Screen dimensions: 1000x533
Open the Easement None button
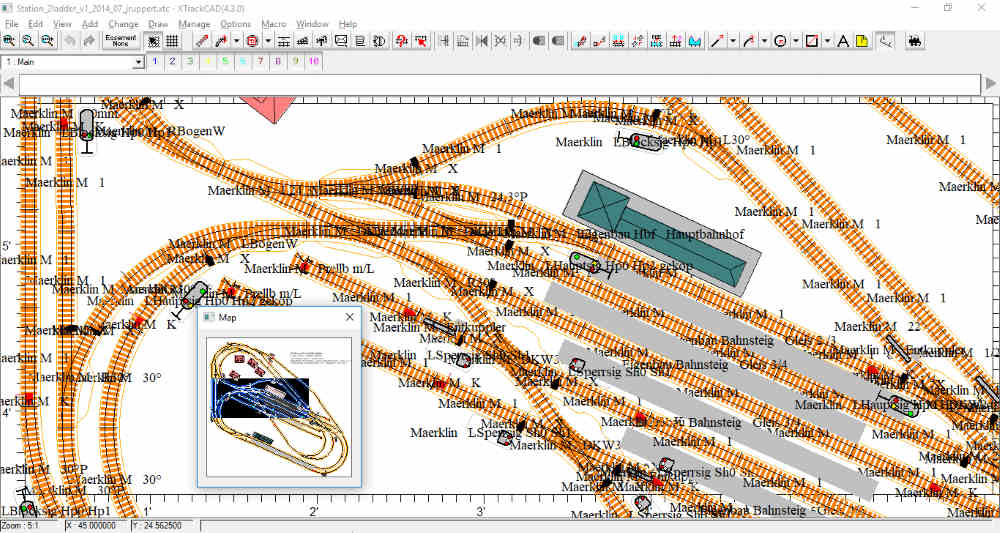click(121, 41)
